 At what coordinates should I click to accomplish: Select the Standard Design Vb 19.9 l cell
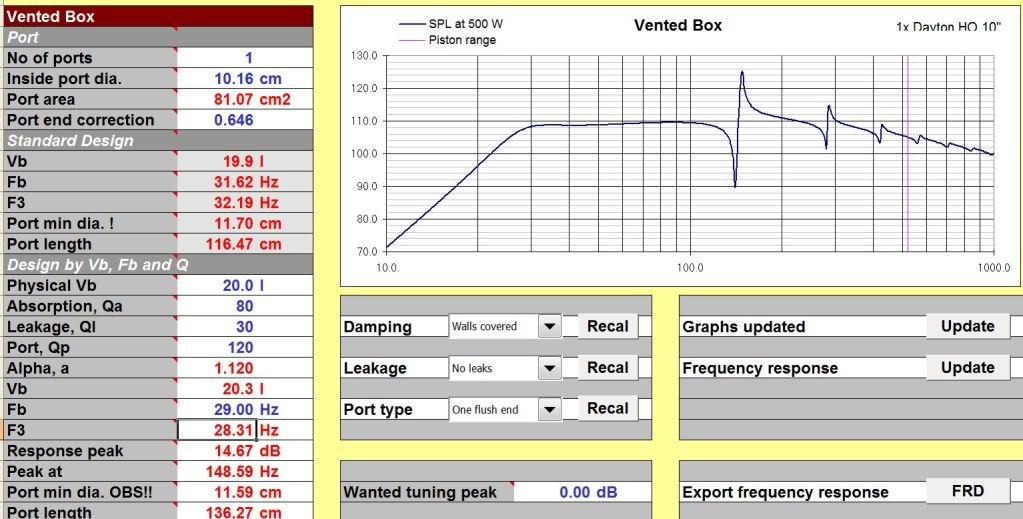[245, 161]
